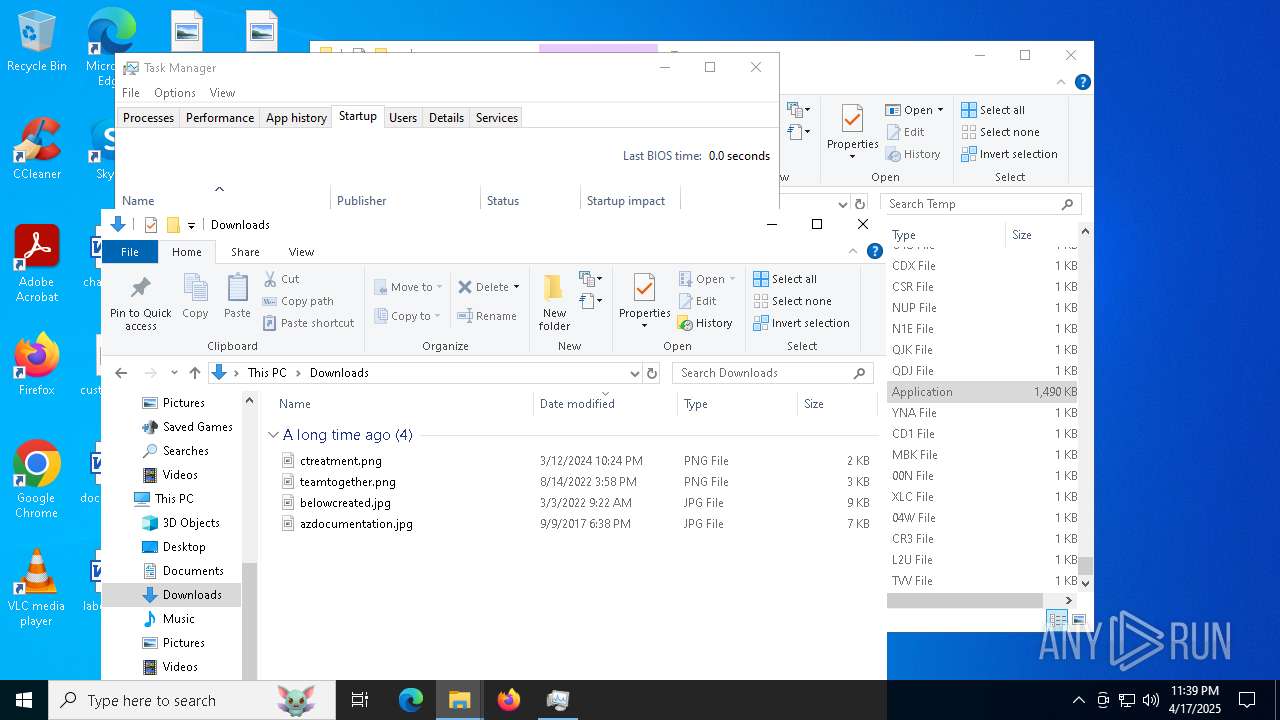
Task: Open Microsoft Edge from the taskbar
Action: pyautogui.click(x=411, y=700)
